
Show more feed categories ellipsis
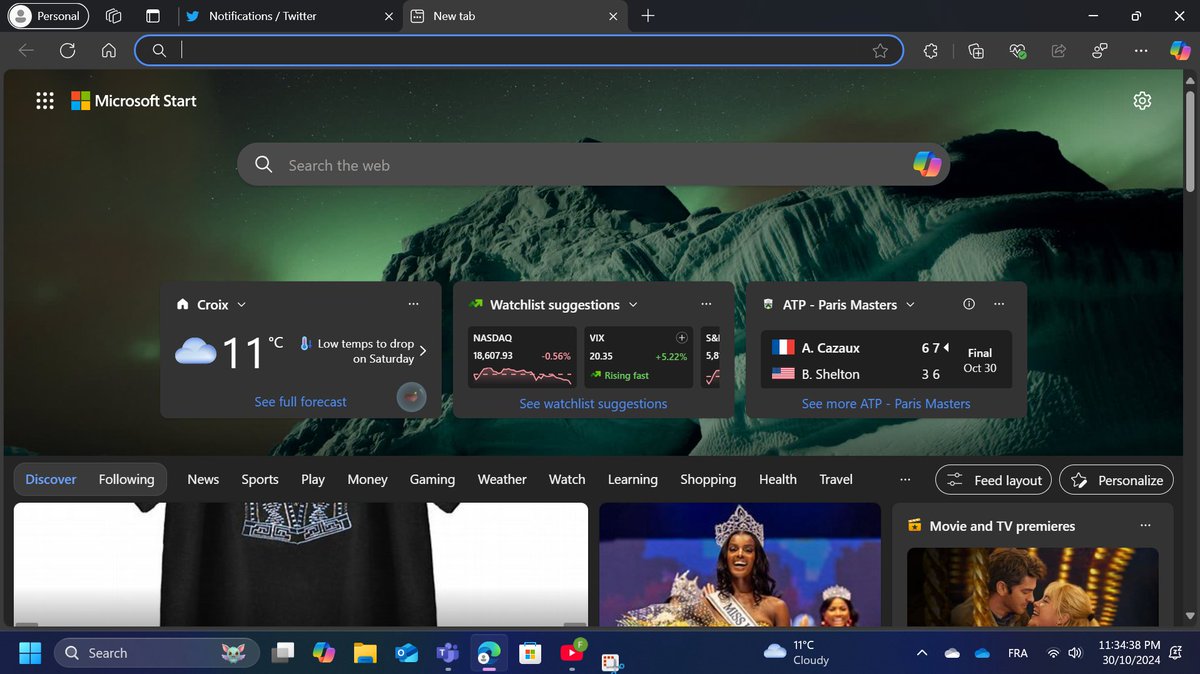tap(905, 480)
